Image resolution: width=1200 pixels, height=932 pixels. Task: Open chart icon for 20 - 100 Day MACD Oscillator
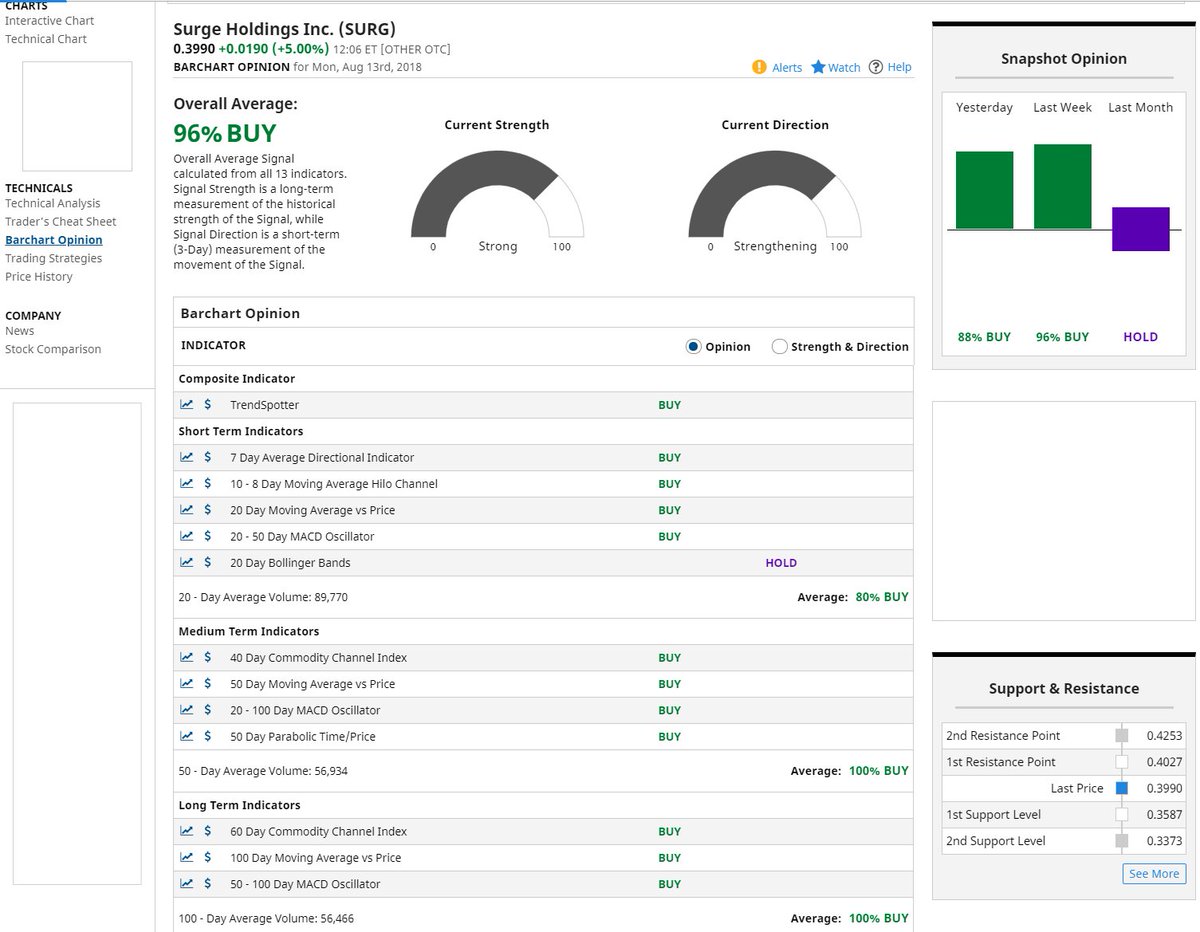click(x=187, y=710)
